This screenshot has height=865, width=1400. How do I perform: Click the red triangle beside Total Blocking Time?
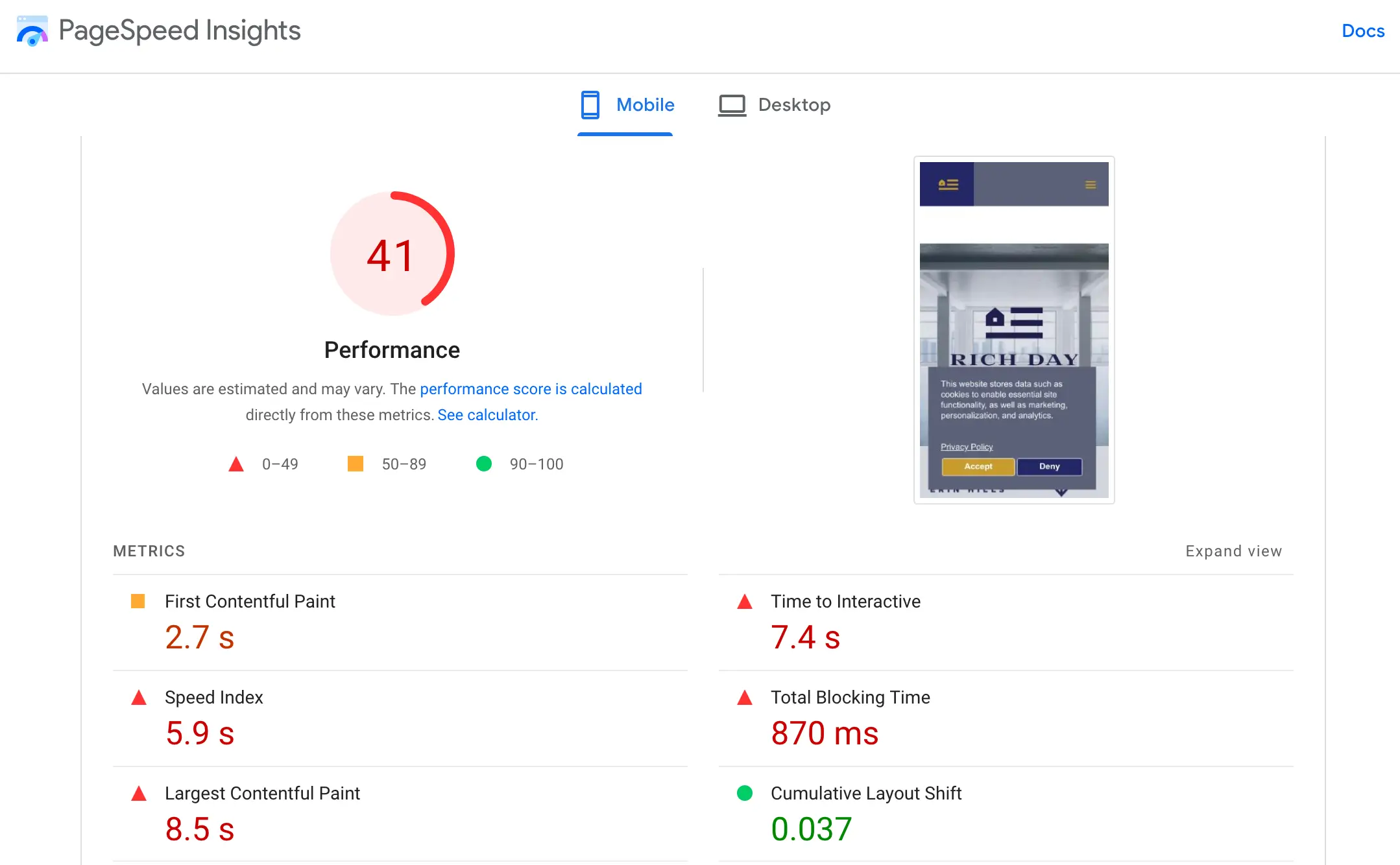pos(745,698)
